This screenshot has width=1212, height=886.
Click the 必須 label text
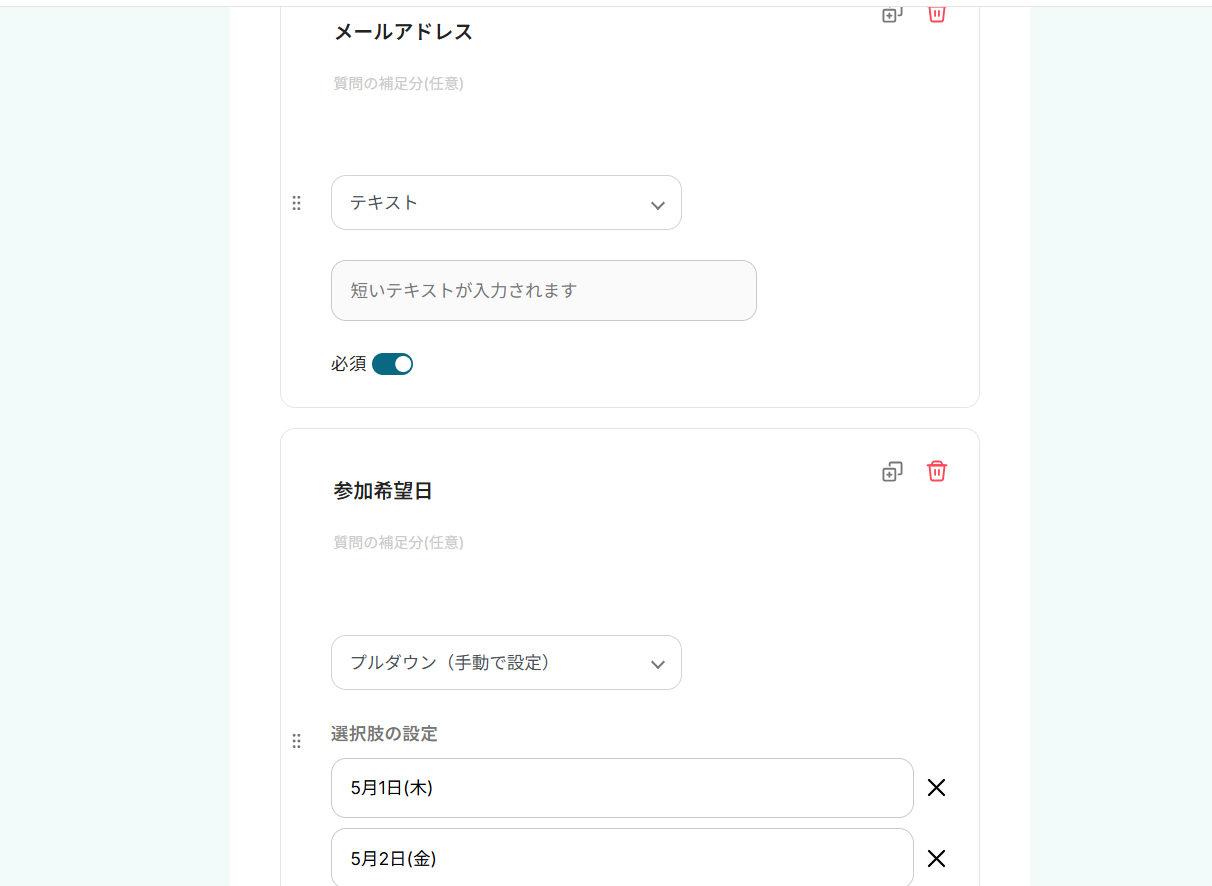pyautogui.click(x=349, y=364)
